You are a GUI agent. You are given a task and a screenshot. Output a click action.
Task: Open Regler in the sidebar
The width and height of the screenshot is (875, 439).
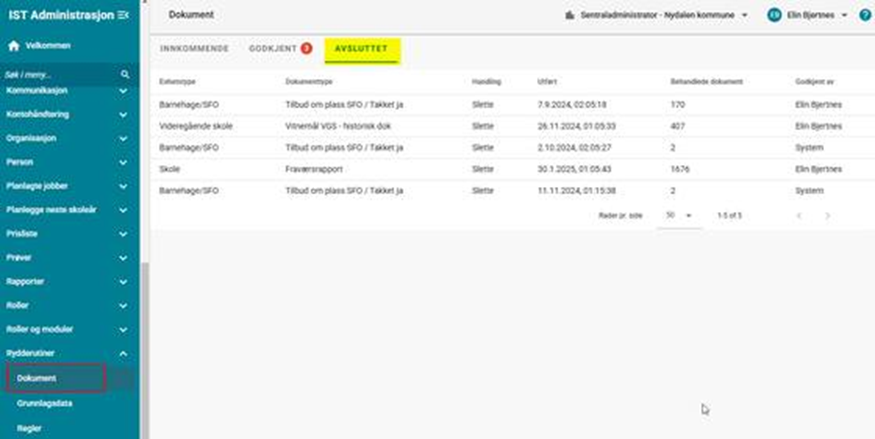click(30, 427)
